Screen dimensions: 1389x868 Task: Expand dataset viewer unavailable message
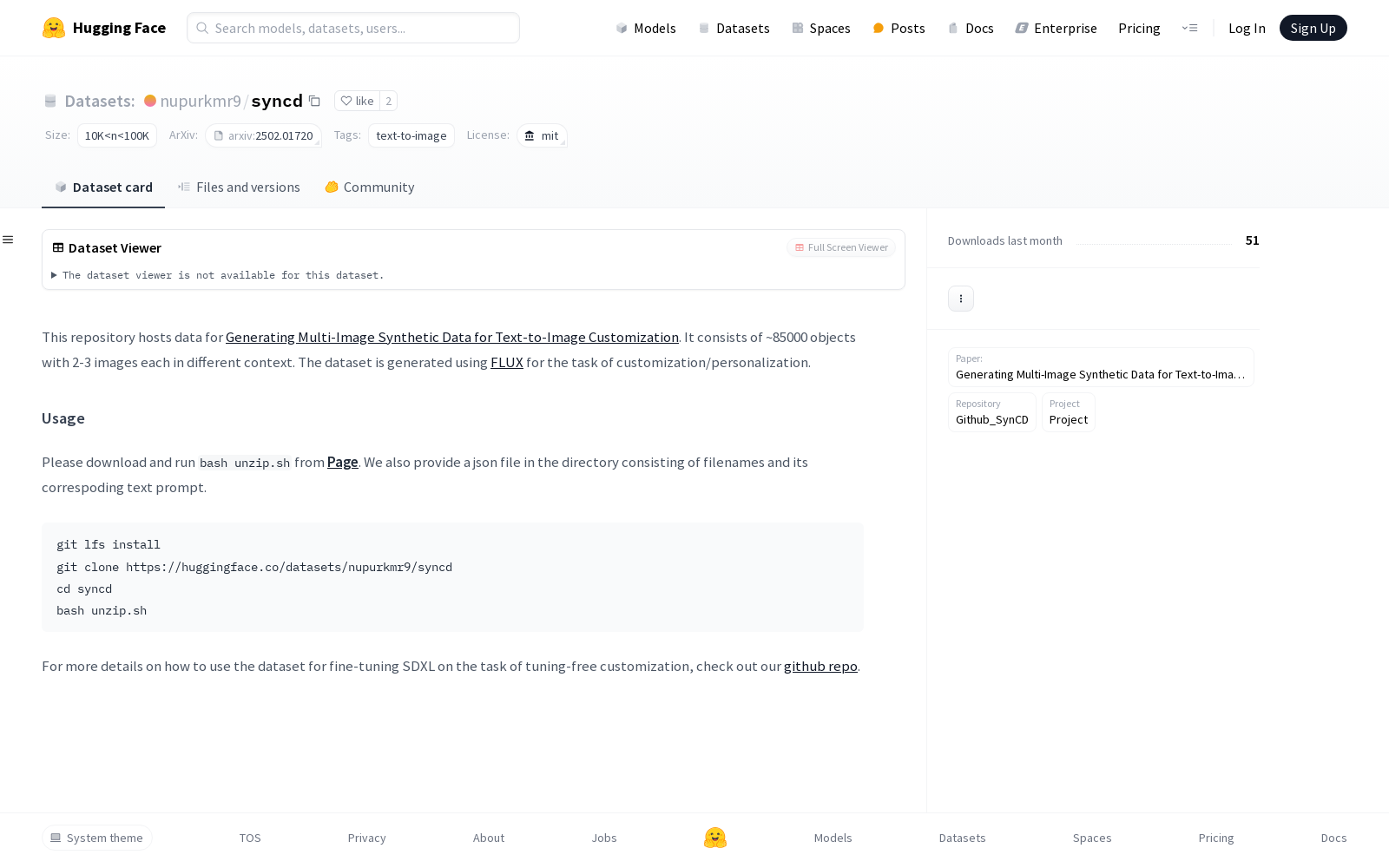coord(218,275)
